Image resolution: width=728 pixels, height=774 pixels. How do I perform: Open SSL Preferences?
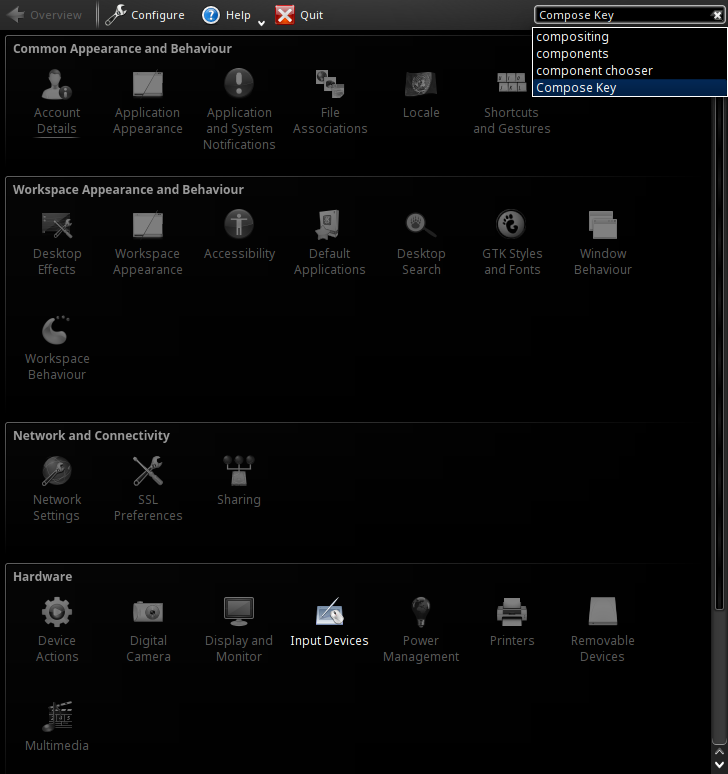148,489
